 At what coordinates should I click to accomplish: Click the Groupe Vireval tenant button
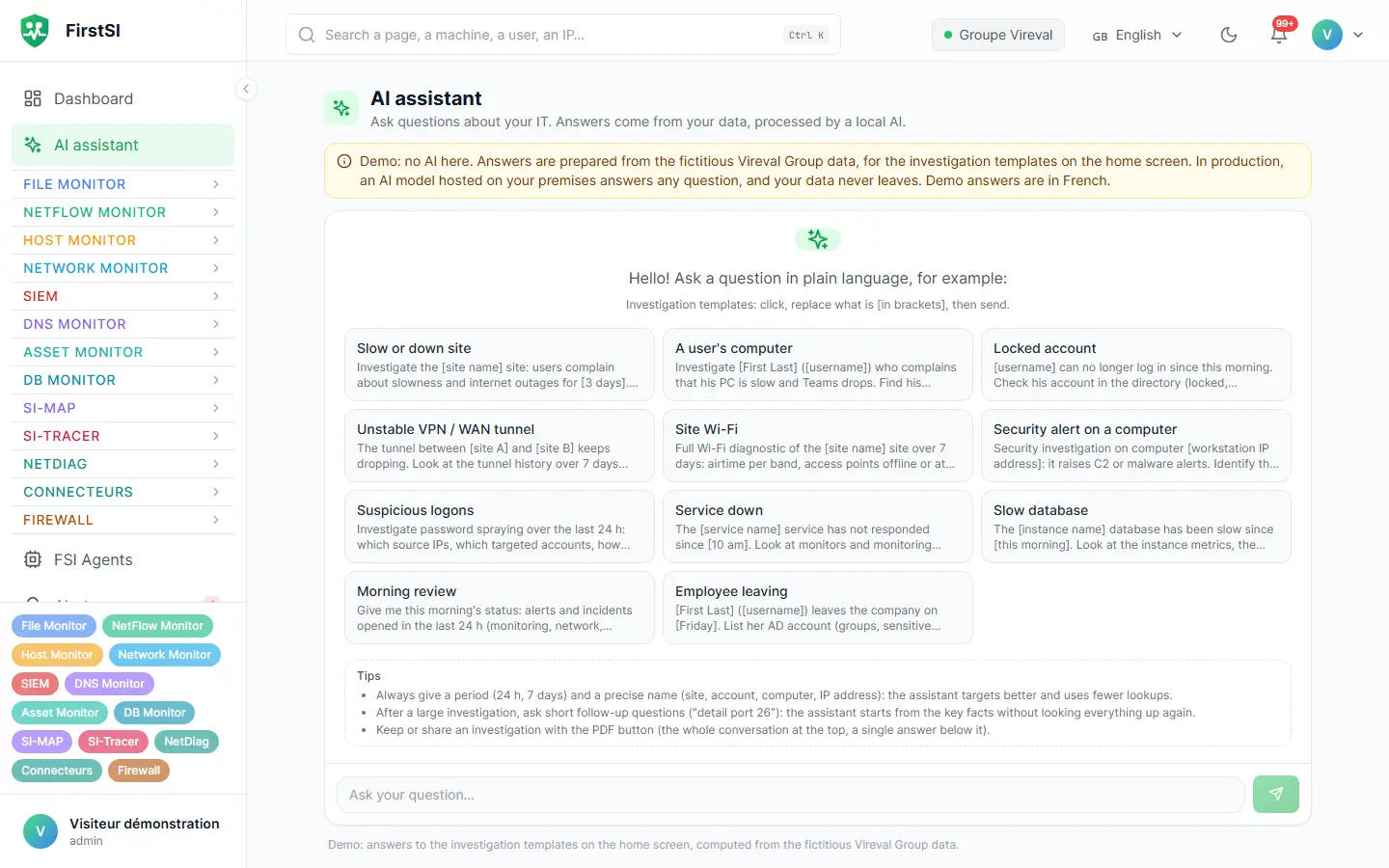click(x=998, y=35)
